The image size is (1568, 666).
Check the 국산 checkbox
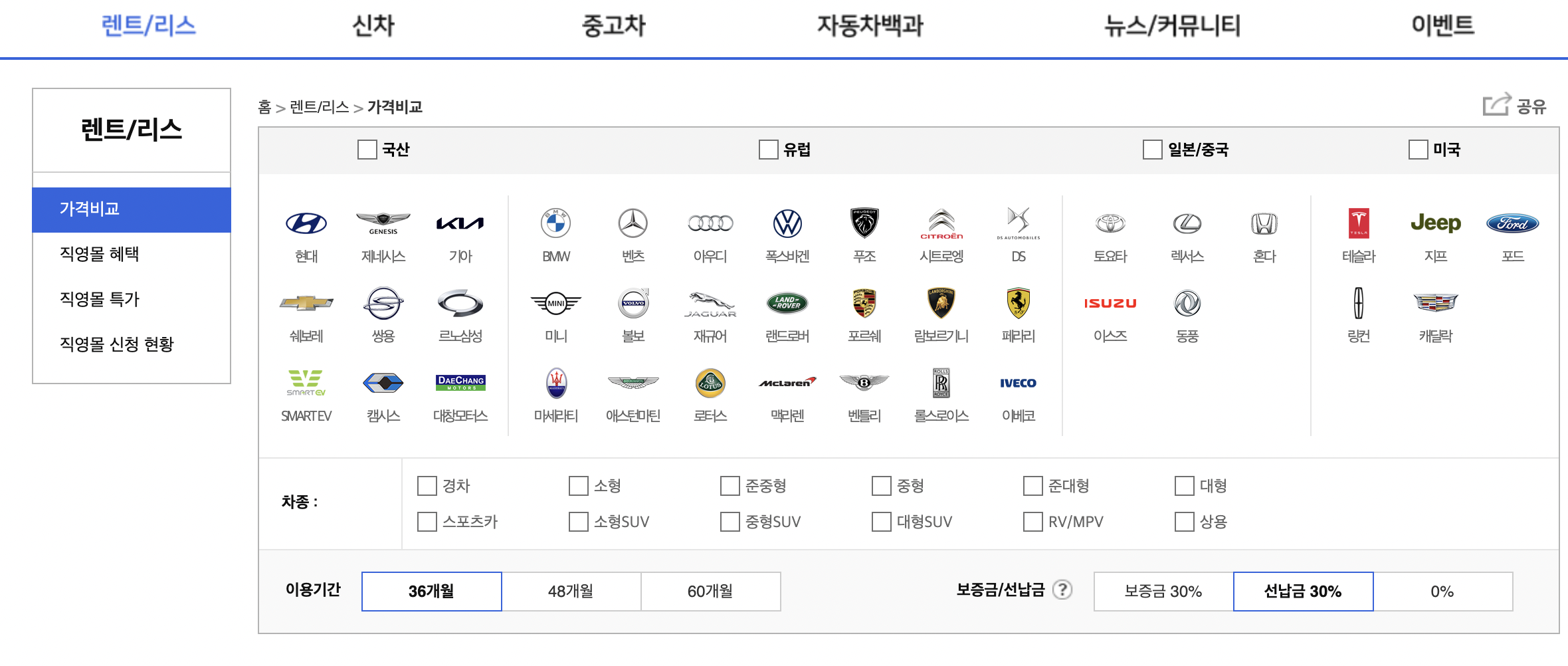click(367, 149)
